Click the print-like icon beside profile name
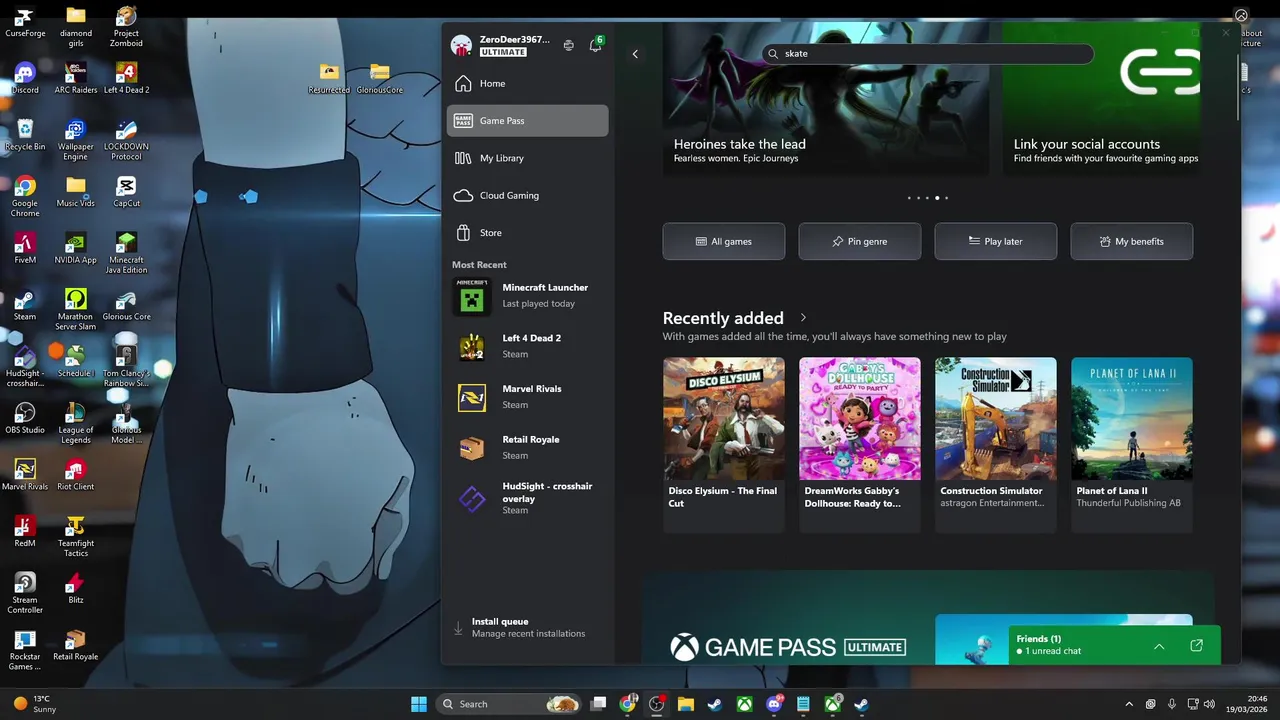Image resolution: width=1280 pixels, height=720 pixels. click(568, 45)
